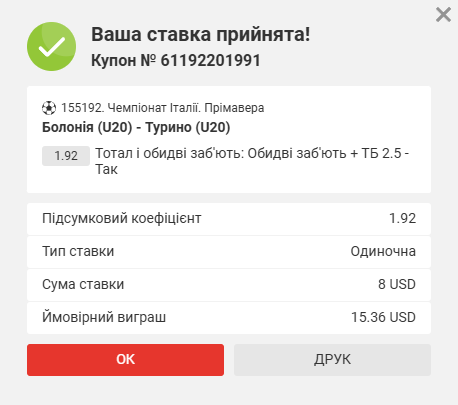Confirm with the red OK button
Image resolution: width=458 pixels, height=405 pixels.
[125, 360]
